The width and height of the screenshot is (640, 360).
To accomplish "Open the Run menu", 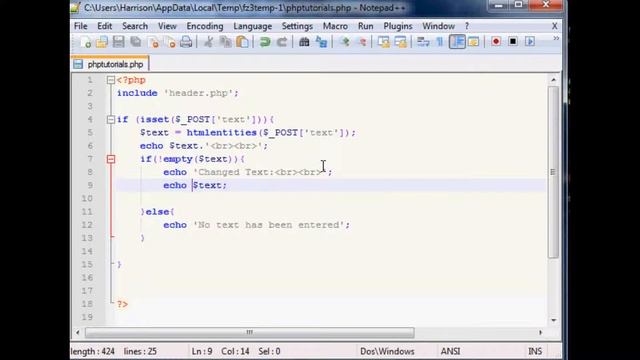I will [366, 26].
